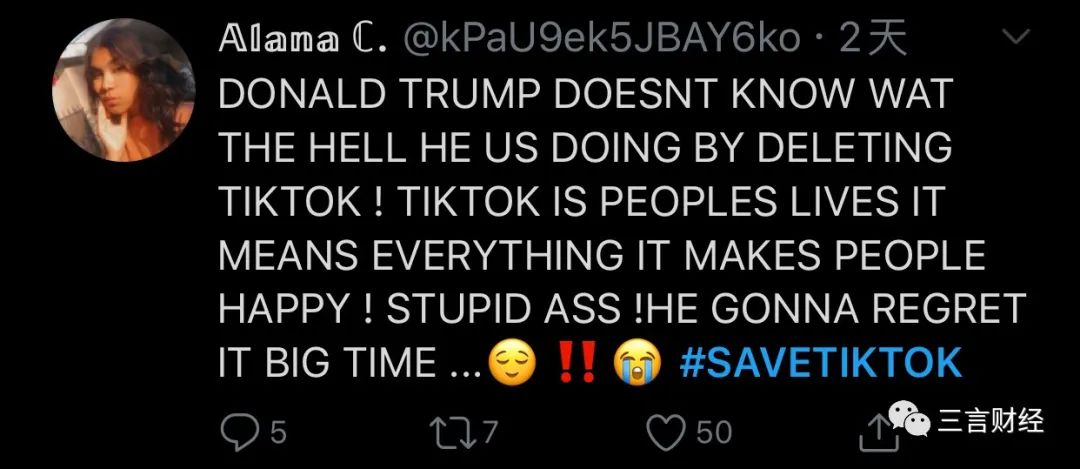Open Alana C.'s profile picture
1080x469 pixels.
coord(123,90)
